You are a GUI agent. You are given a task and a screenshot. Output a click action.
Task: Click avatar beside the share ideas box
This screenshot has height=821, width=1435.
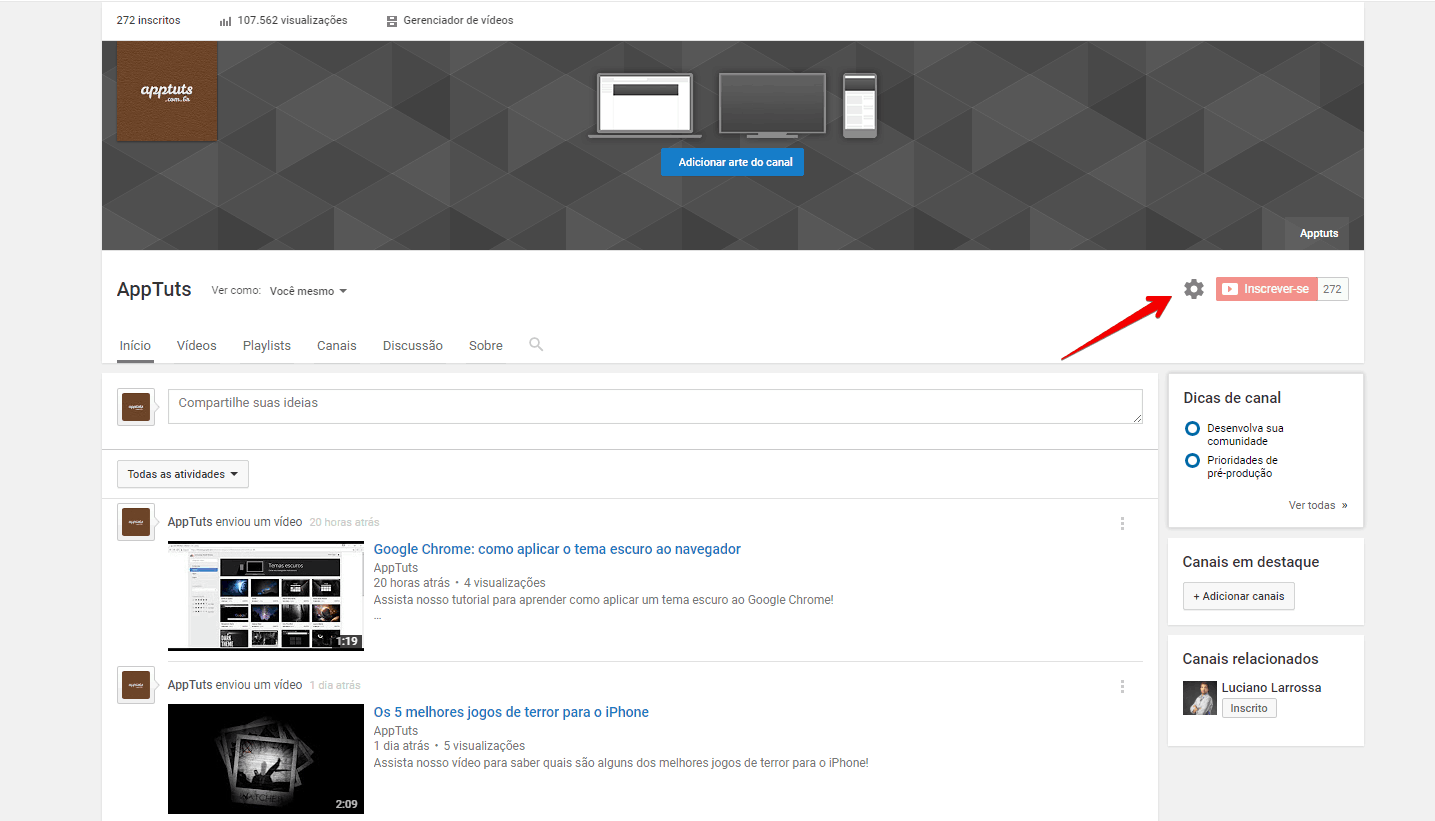tap(136, 407)
